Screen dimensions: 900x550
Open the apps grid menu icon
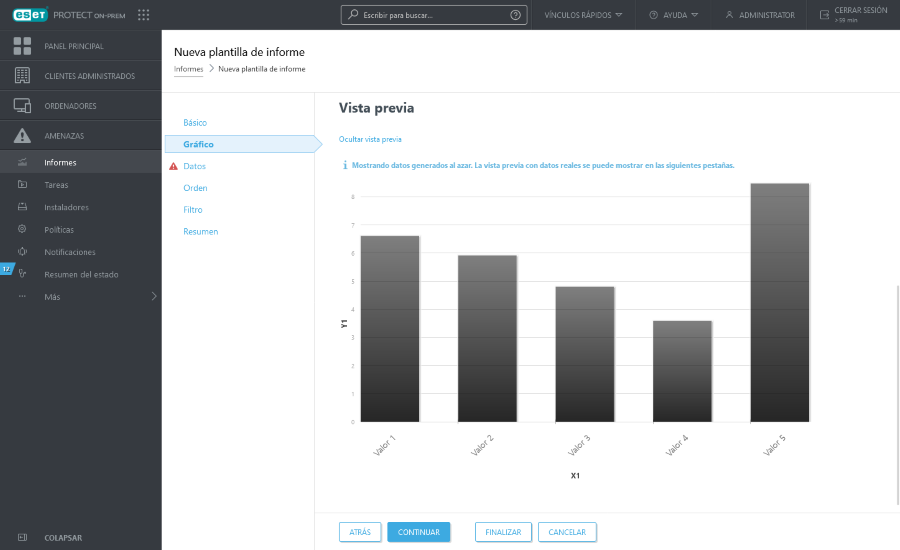143,15
